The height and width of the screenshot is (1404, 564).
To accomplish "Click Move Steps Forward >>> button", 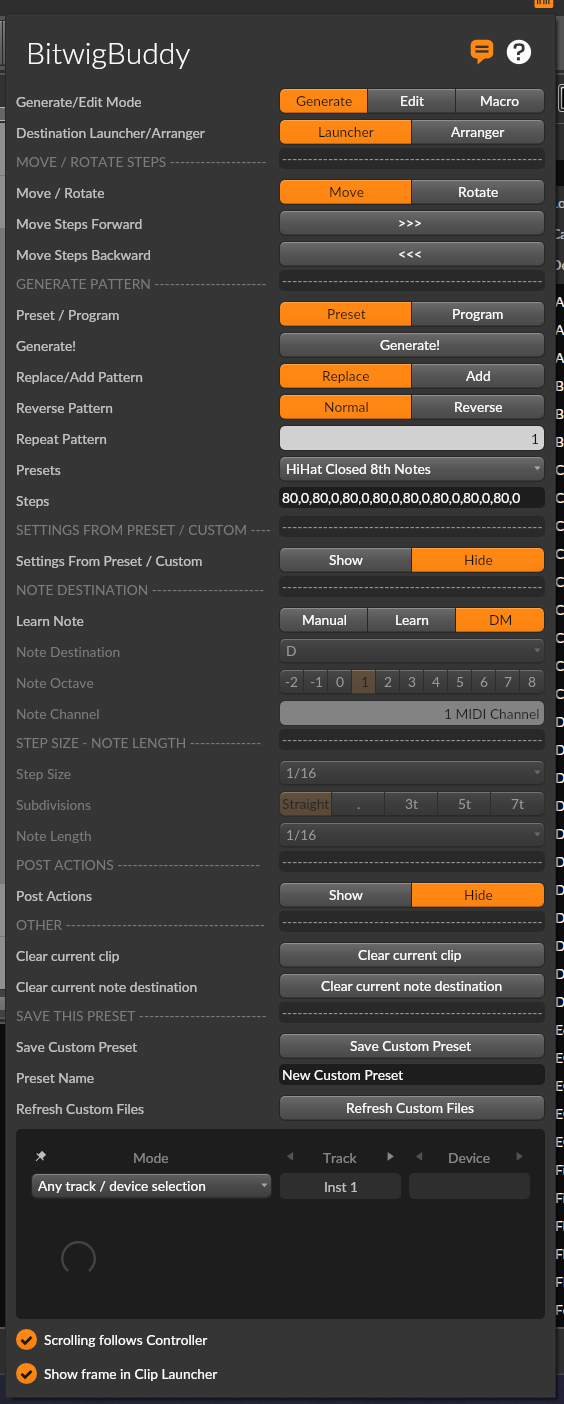I will tap(412, 223).
